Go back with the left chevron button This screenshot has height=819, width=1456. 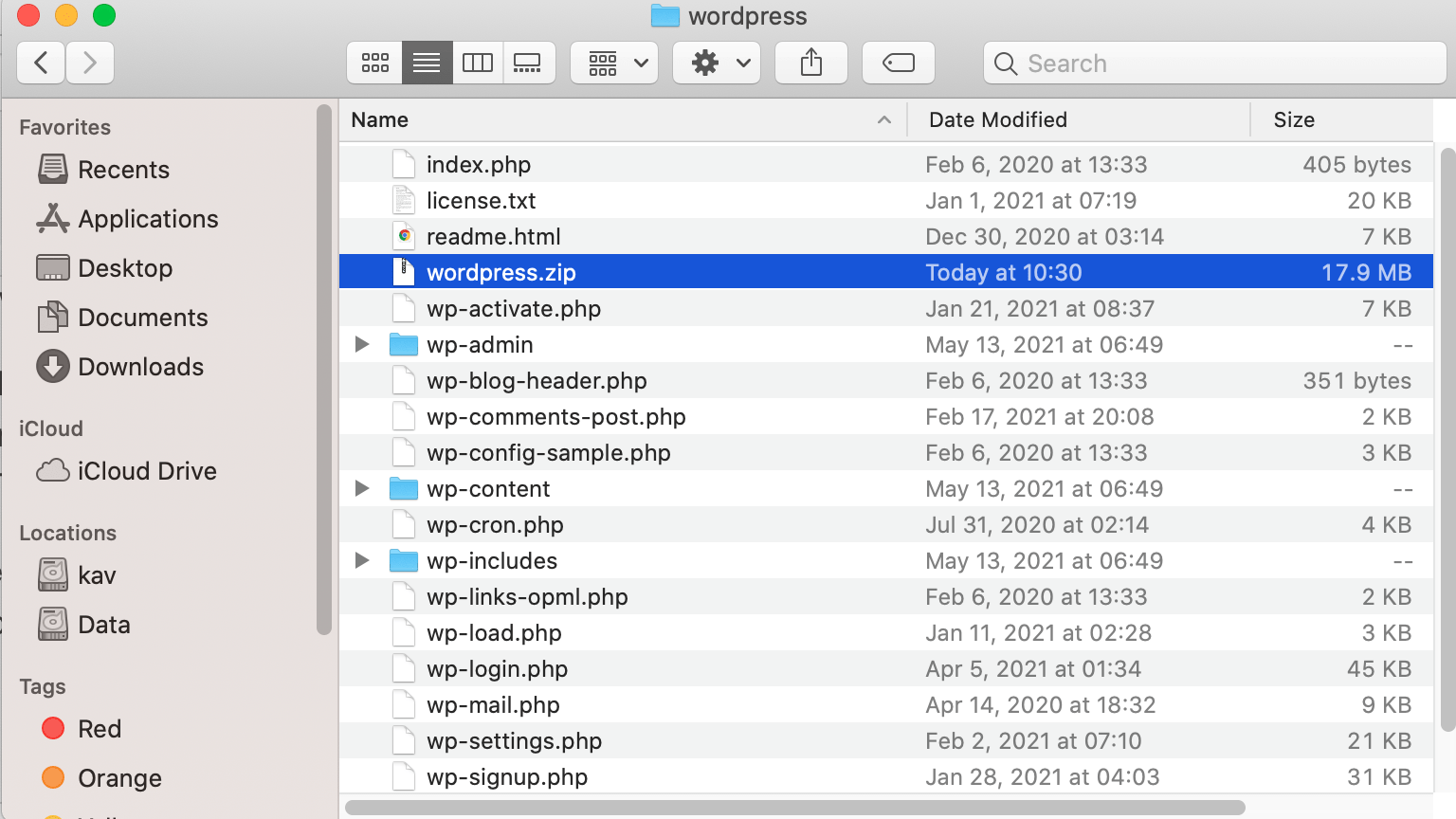point(41,64)
